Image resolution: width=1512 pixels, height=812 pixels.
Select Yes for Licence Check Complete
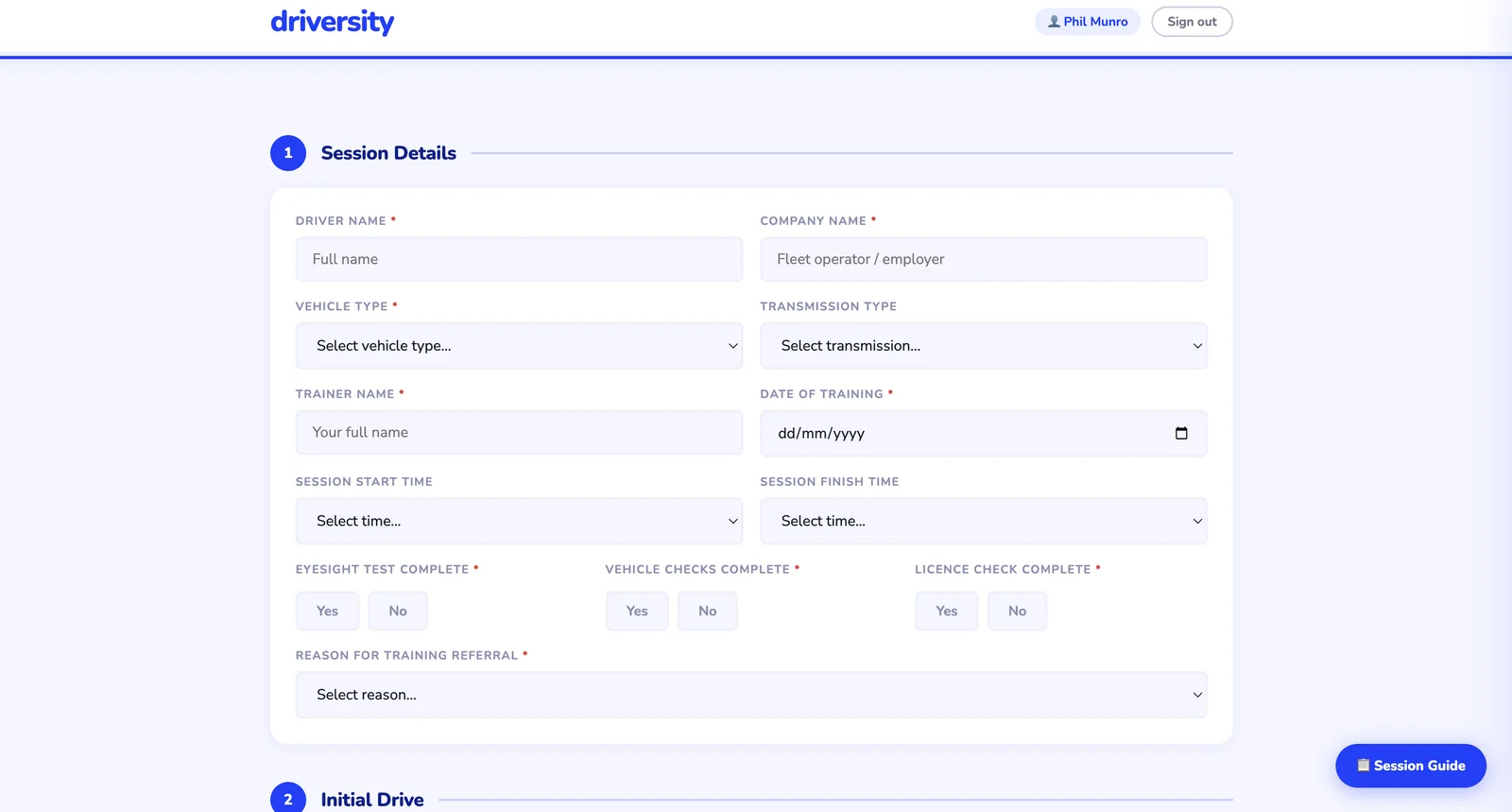point(946,611)
